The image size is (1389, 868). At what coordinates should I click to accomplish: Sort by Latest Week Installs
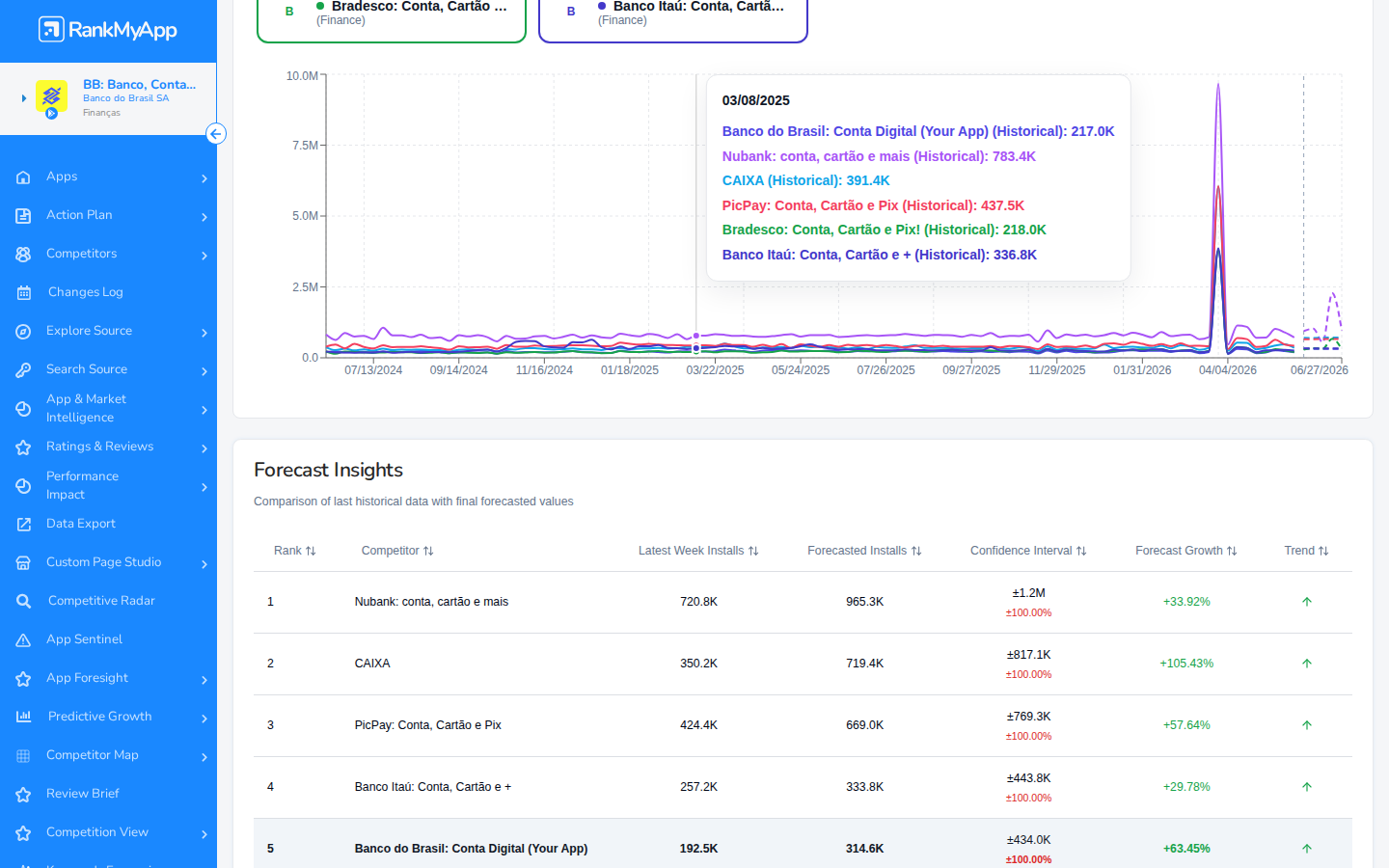[698, 551]
